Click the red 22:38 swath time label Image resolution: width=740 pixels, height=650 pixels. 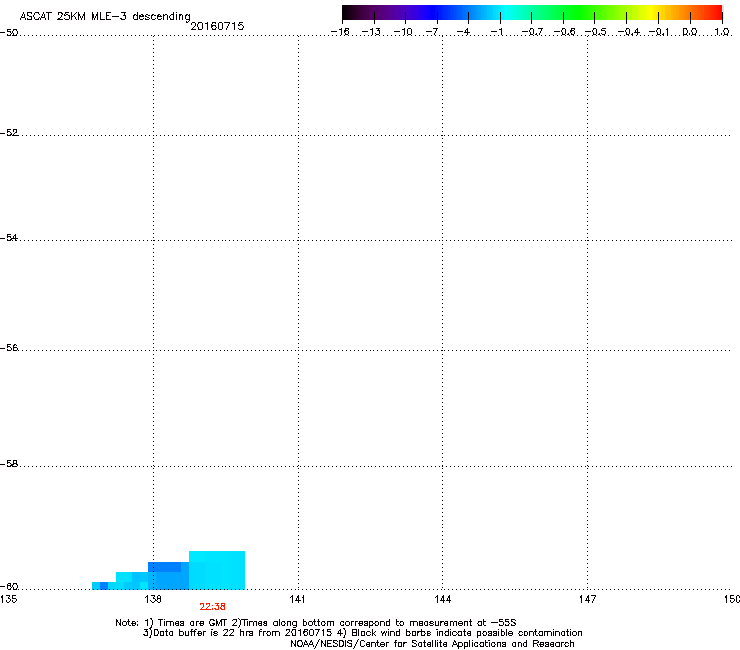click(212, 607)
